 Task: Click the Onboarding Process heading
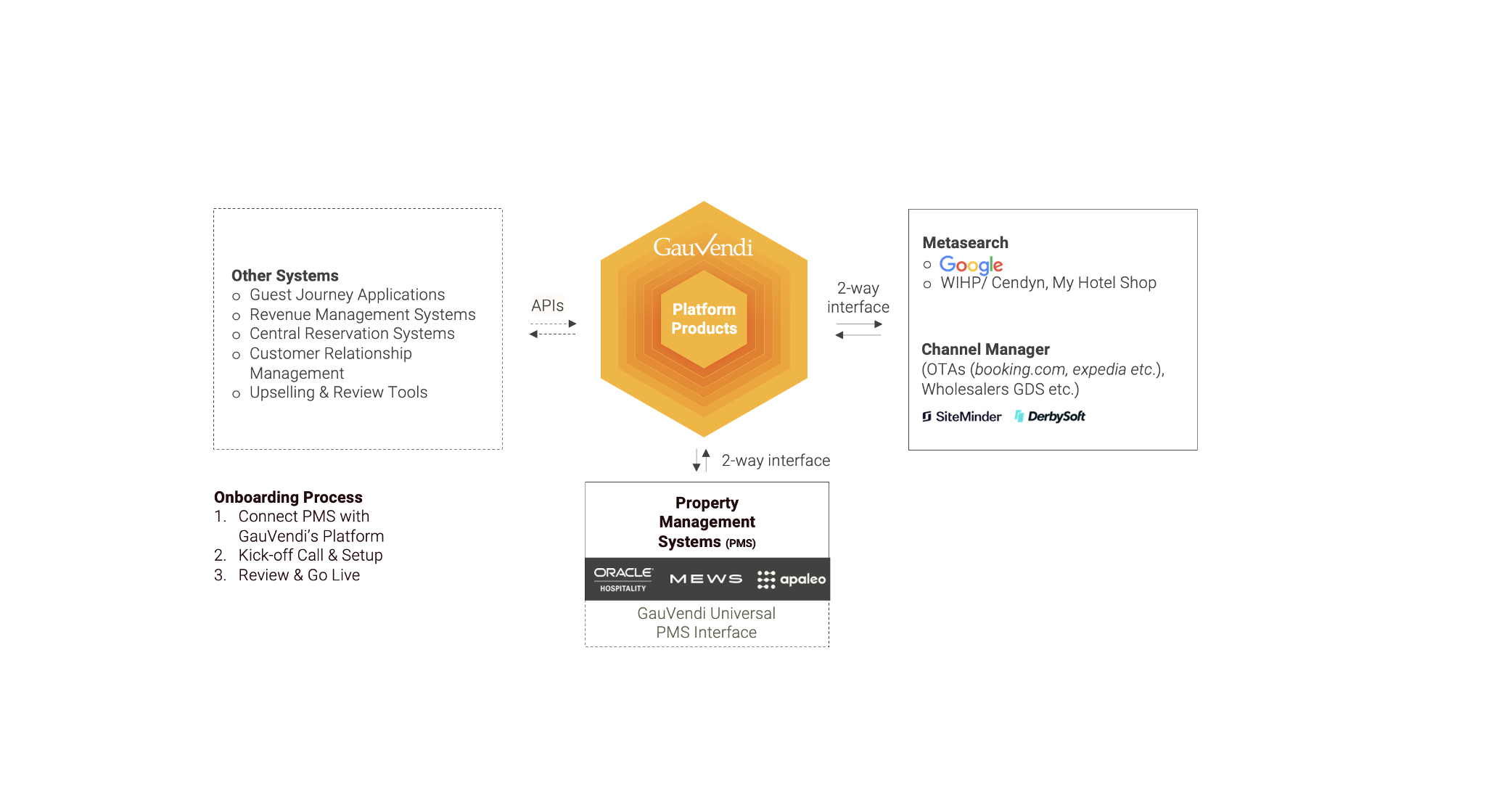coord(288,497)
